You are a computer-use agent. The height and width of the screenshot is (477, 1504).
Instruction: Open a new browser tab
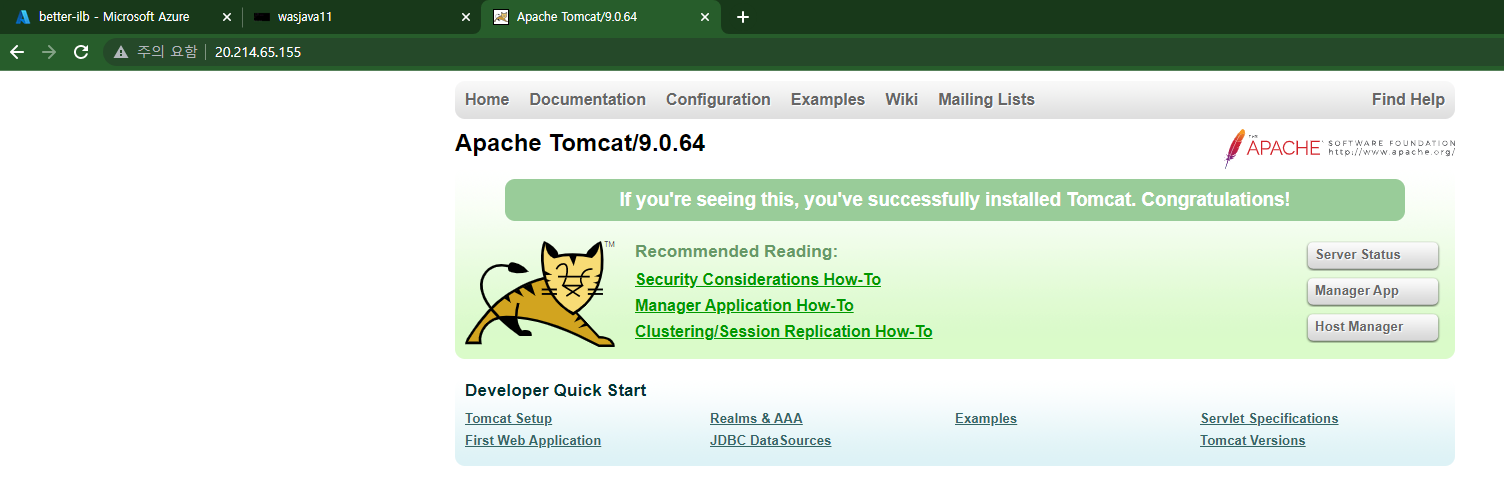[x=742, y=17]
